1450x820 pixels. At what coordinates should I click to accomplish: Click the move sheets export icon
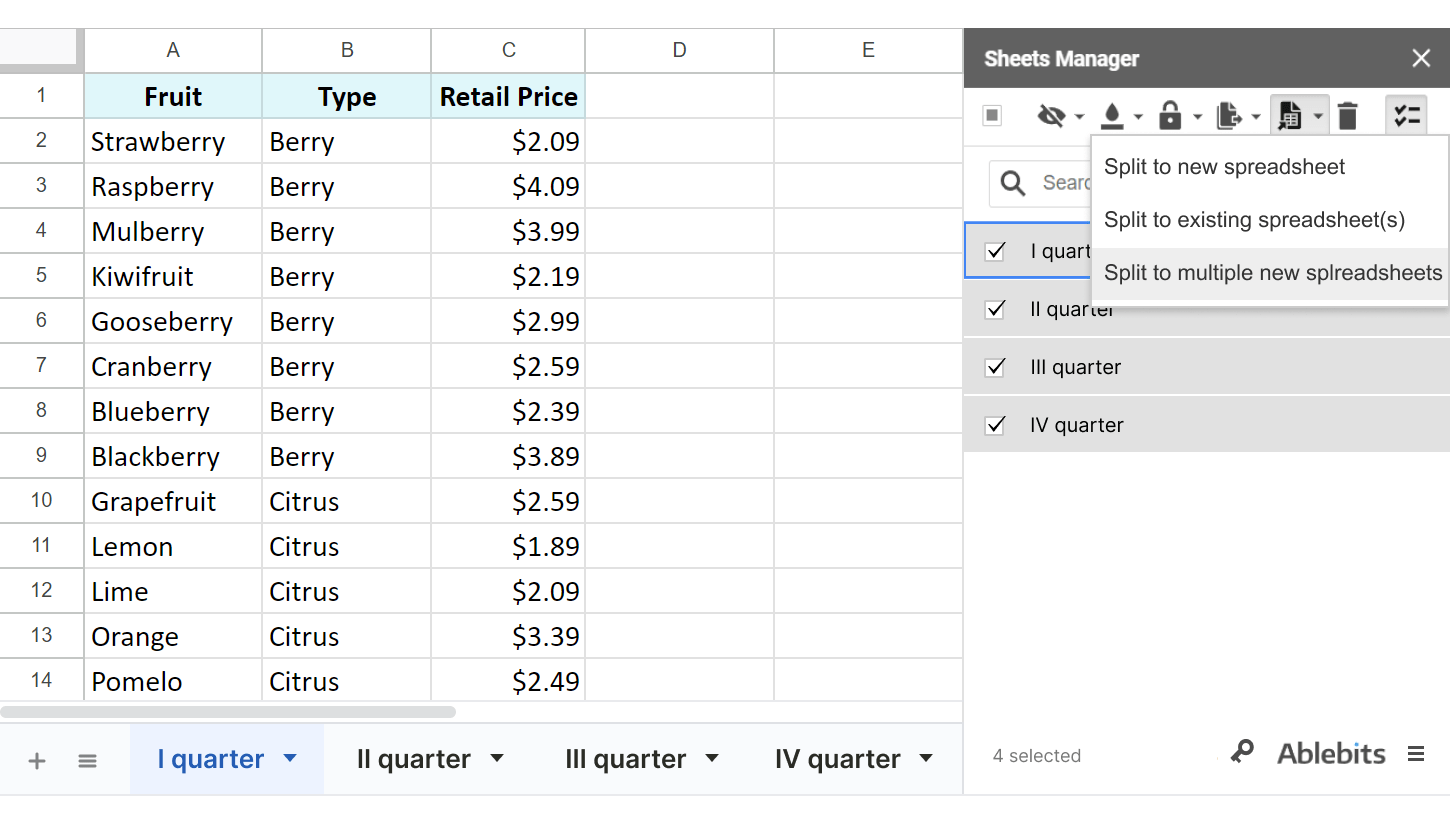(x=1229, y=117)
